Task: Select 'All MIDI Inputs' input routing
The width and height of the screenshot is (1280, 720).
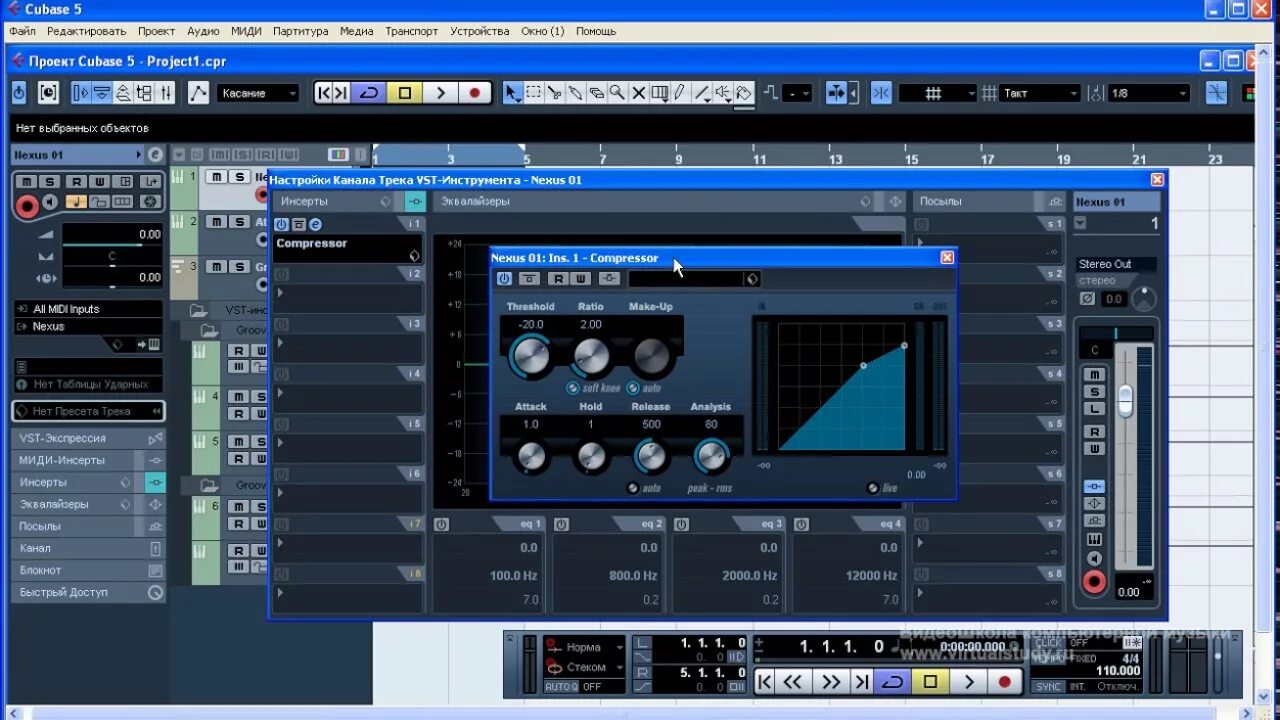Action: 88,309
